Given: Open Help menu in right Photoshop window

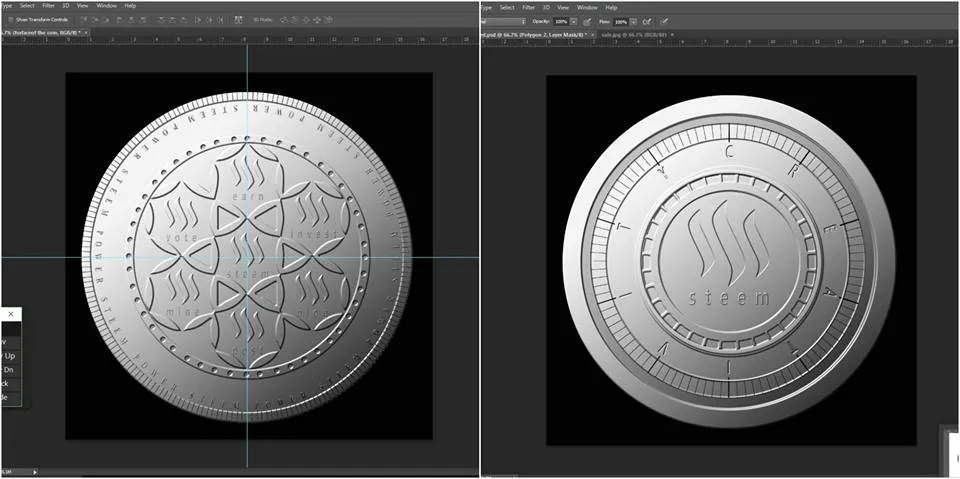Looking at the screenshot, I should click(x=611, y=7).
